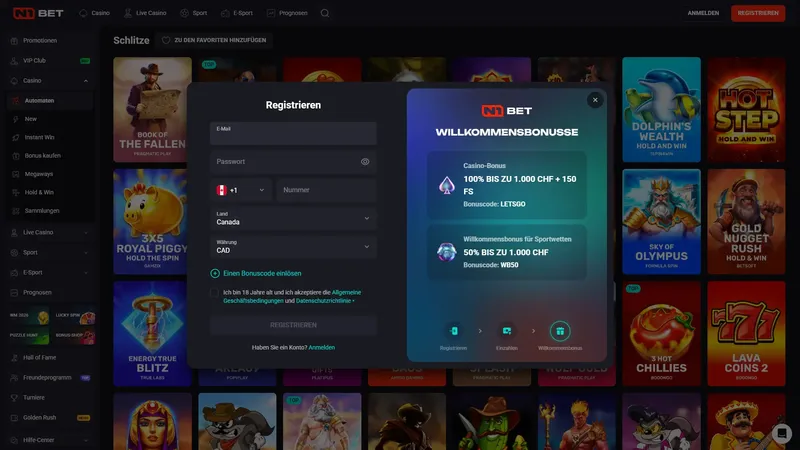Click the New games sidebar icon
The image size is (800, 450).
pyautogui.click(x=16, y=119)
